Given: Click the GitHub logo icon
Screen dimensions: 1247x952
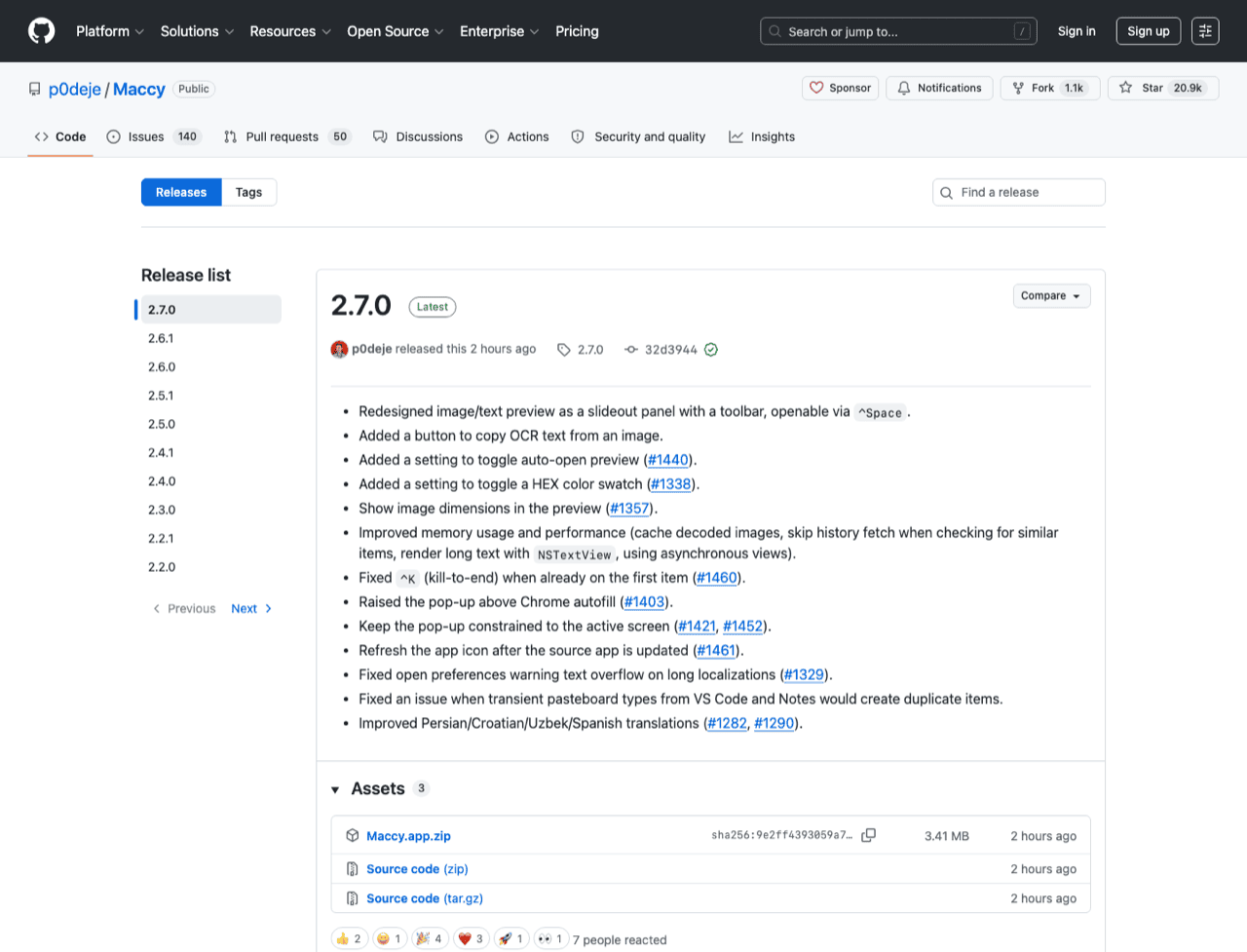Looking at the screenshot, I should [42, 31].
